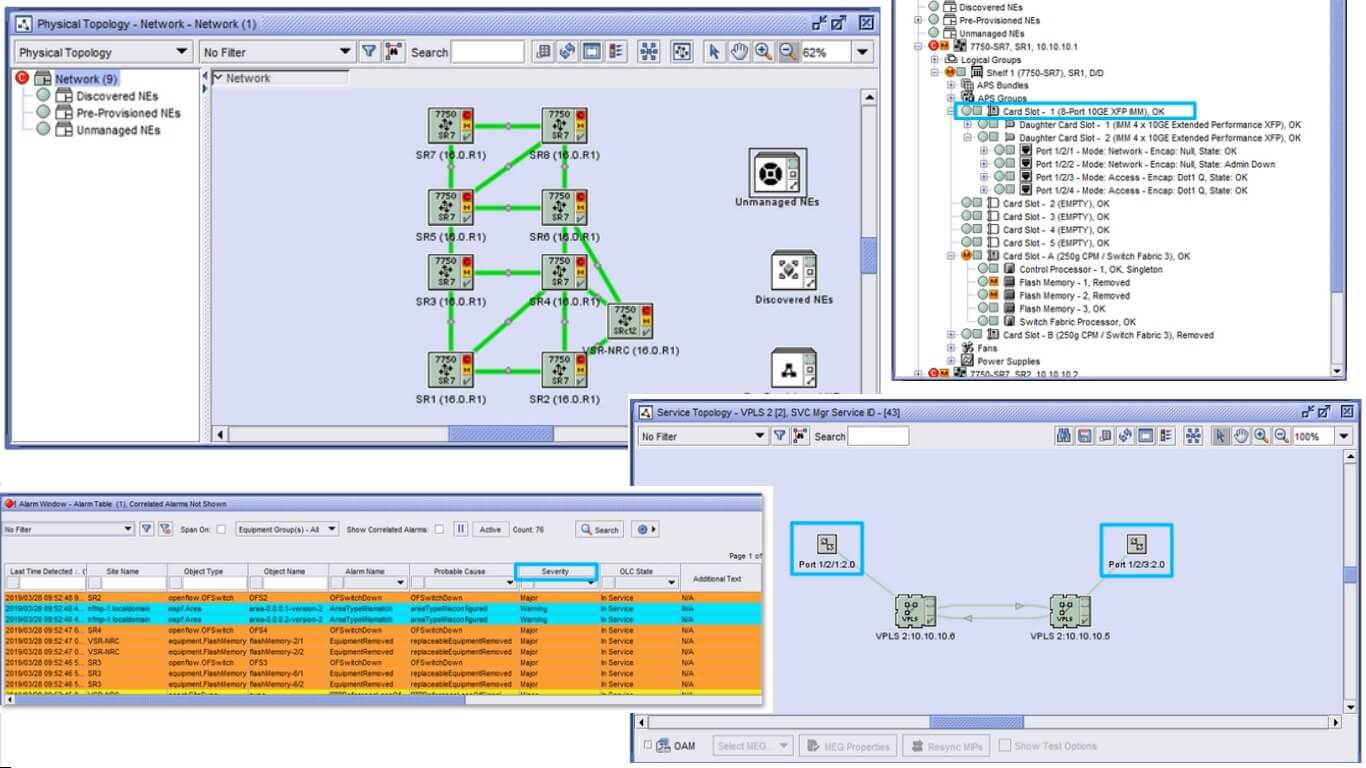Open the Equipment Group(s) - All dropdown
Viewport: 1366px width, 768px height.
coord(286,529)
